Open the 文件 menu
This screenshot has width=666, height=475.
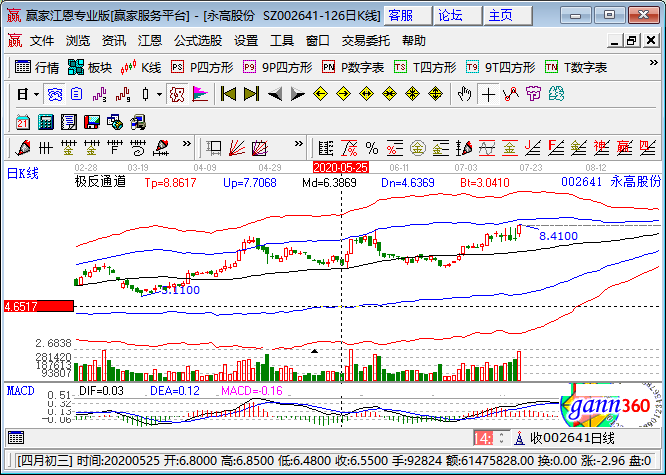pyautogui.click(x=42, y=41)
